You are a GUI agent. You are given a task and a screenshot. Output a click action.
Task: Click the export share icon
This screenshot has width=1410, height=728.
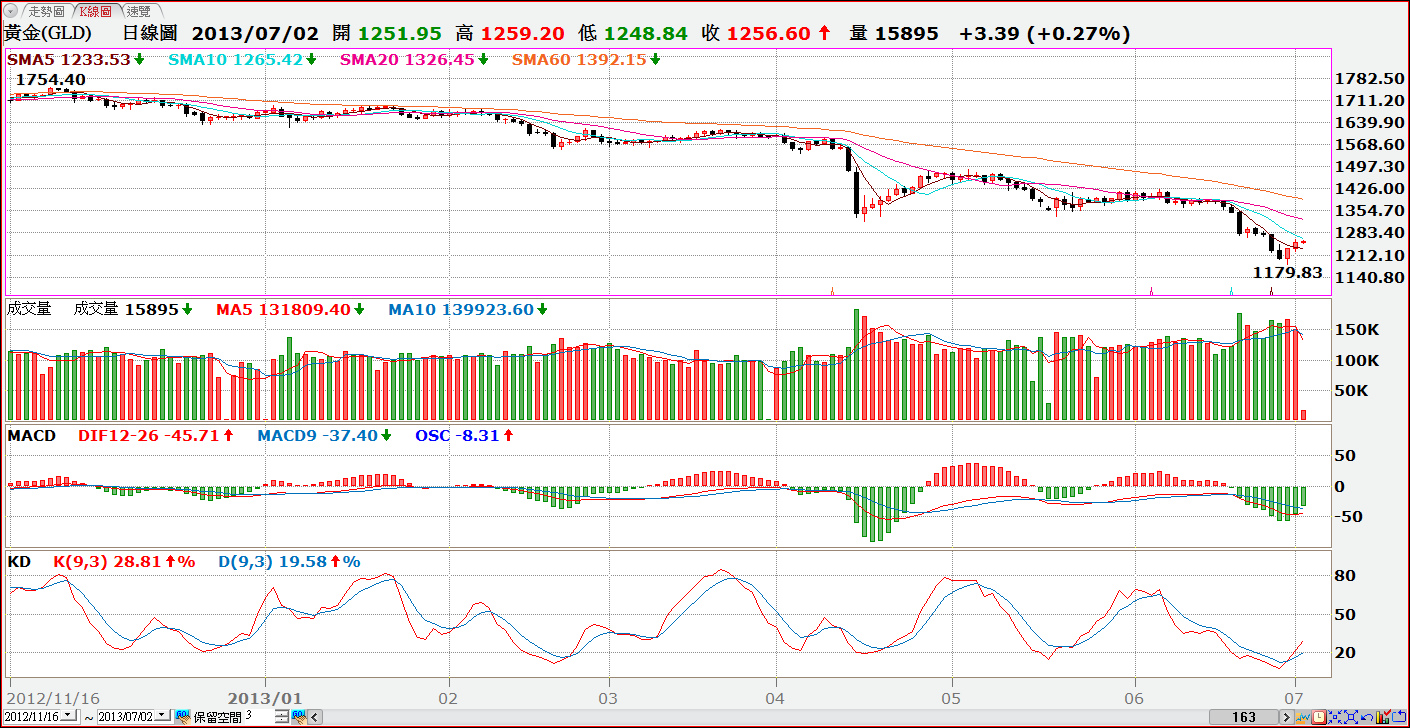[x=1399, y=717]
